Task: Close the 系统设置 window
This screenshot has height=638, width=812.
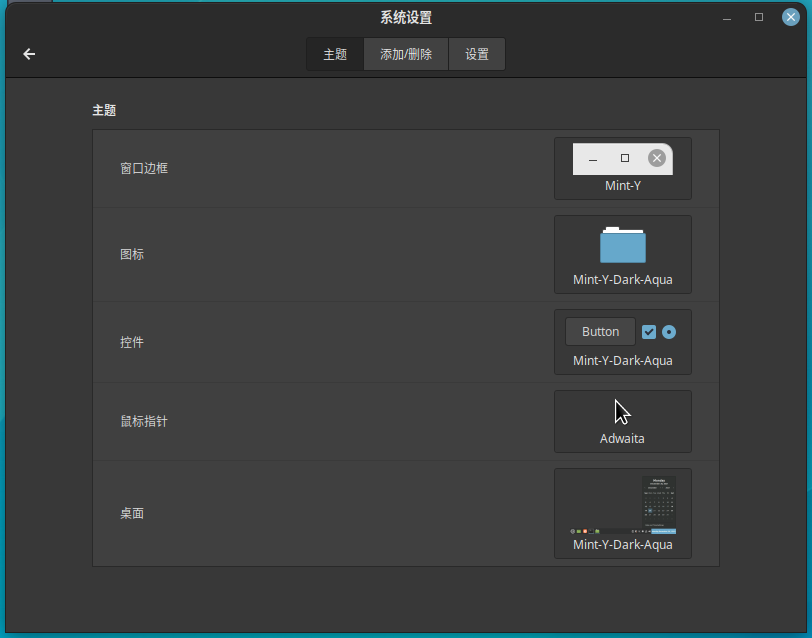Action: pyautogui.click(x=790, y=17)
